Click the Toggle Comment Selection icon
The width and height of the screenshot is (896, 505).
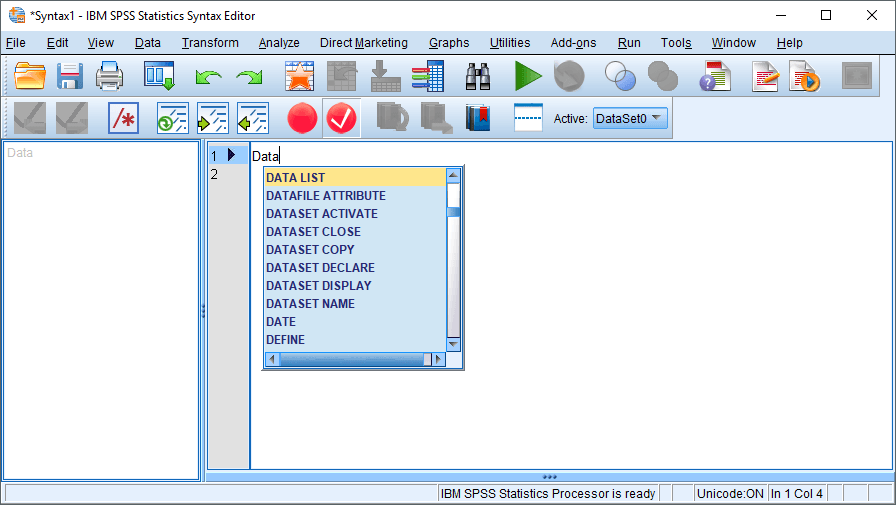click(x=123, y=118)
